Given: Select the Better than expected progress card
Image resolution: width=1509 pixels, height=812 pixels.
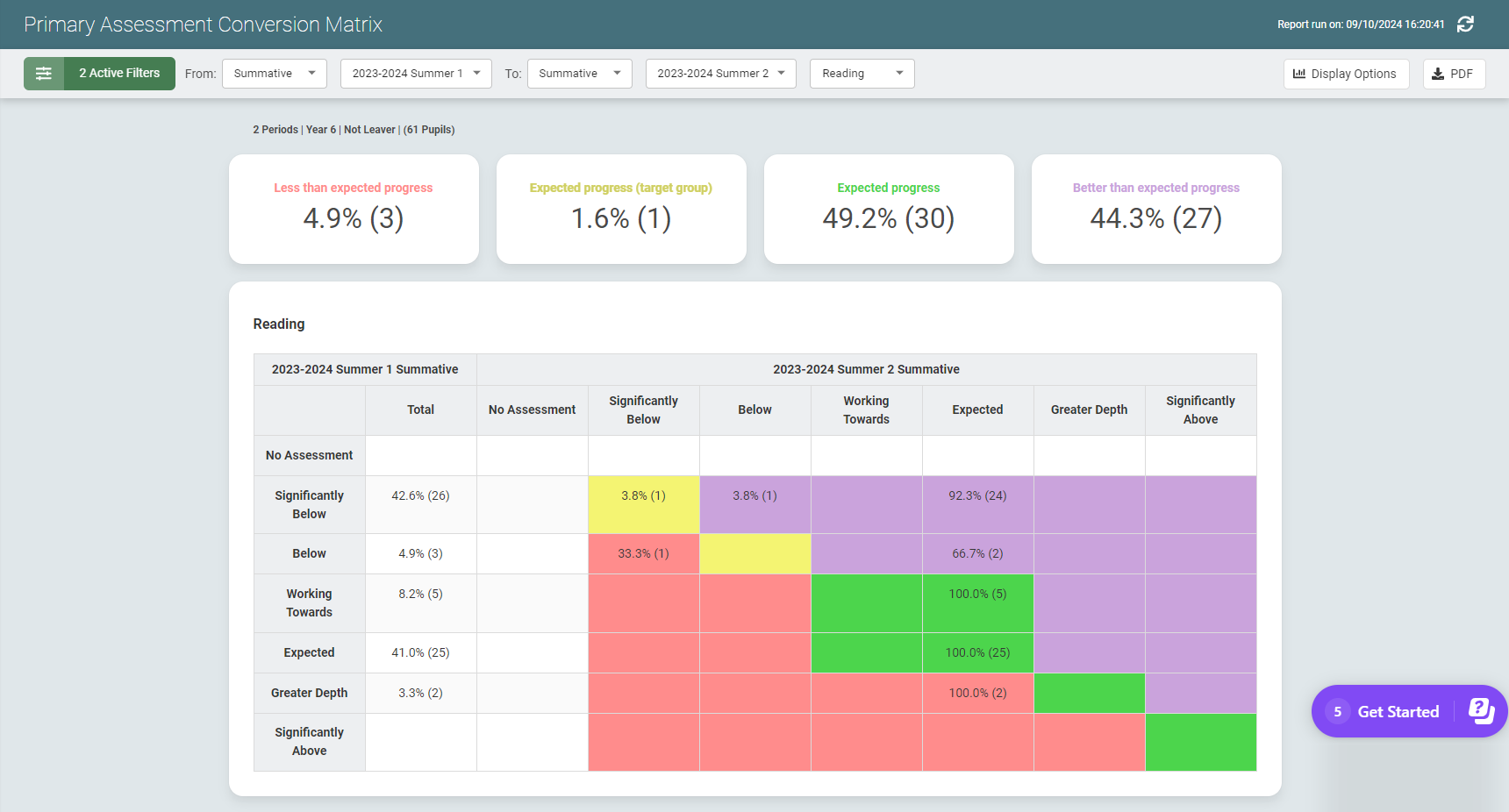Looking at the screenshot, I should [x=1155, y=209].
